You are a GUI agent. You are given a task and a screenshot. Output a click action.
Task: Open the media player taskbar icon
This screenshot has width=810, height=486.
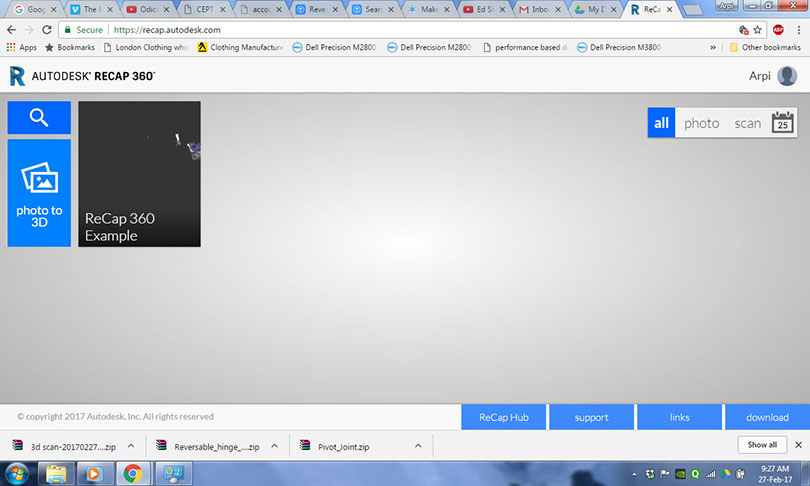94,474
